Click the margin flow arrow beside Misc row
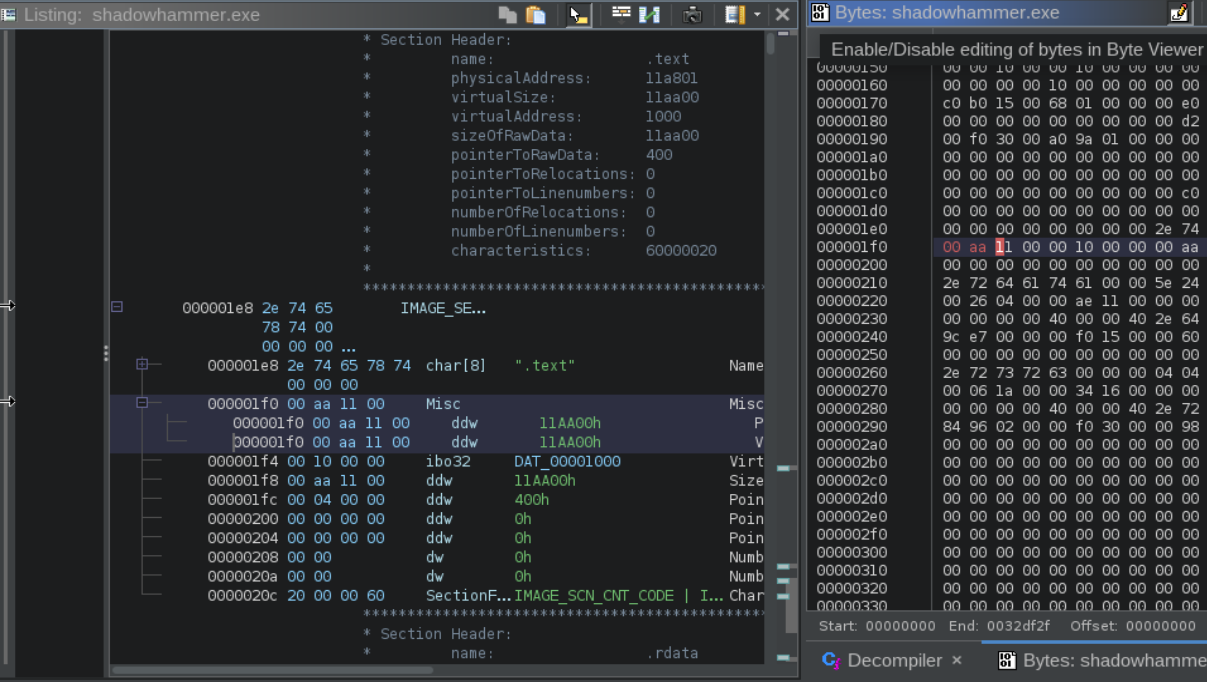Screen dimensions: 1207x682 pyautogui.click(x=8, y=401)
